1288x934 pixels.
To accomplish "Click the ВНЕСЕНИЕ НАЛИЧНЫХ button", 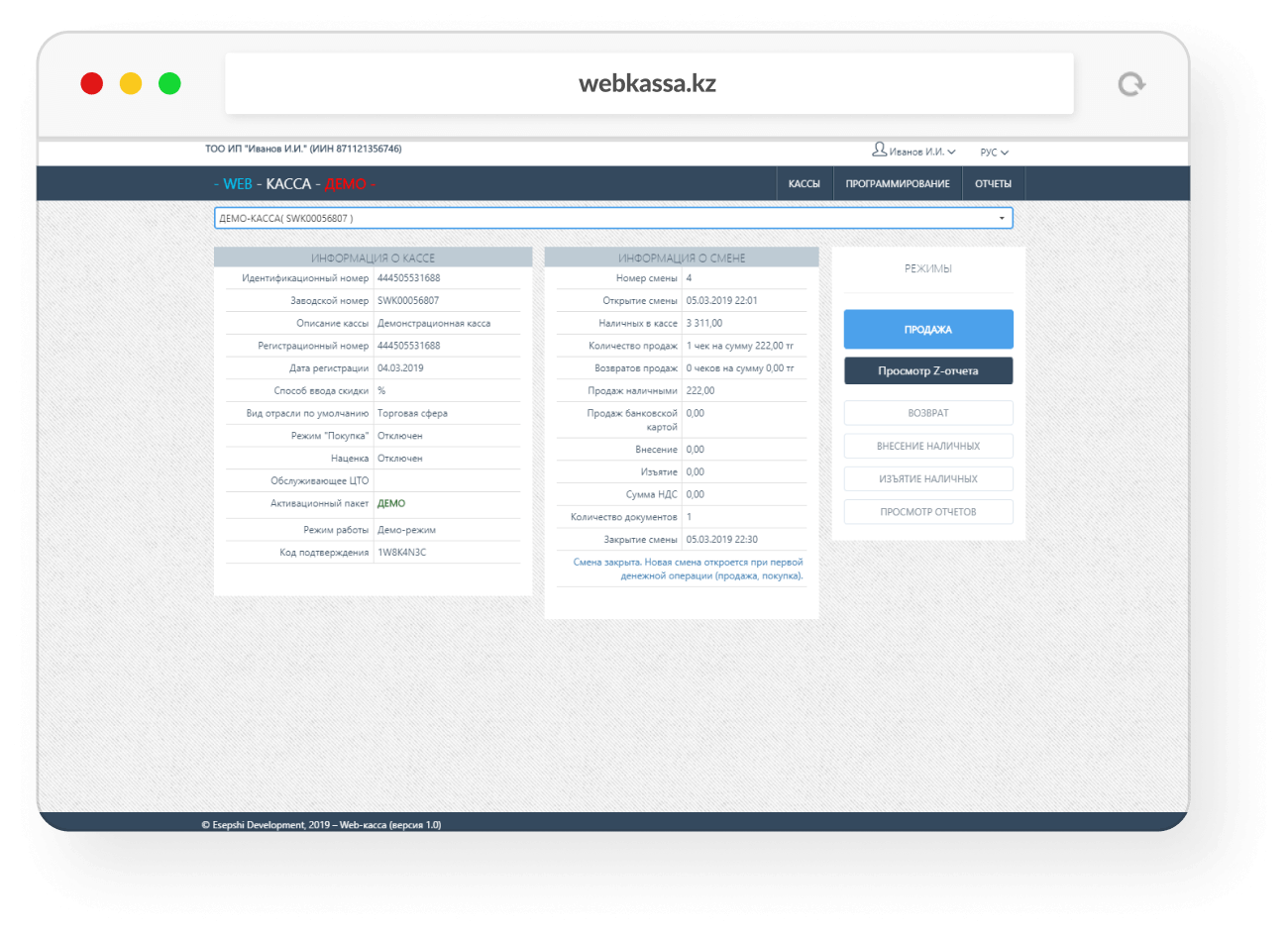I will 928,446.
